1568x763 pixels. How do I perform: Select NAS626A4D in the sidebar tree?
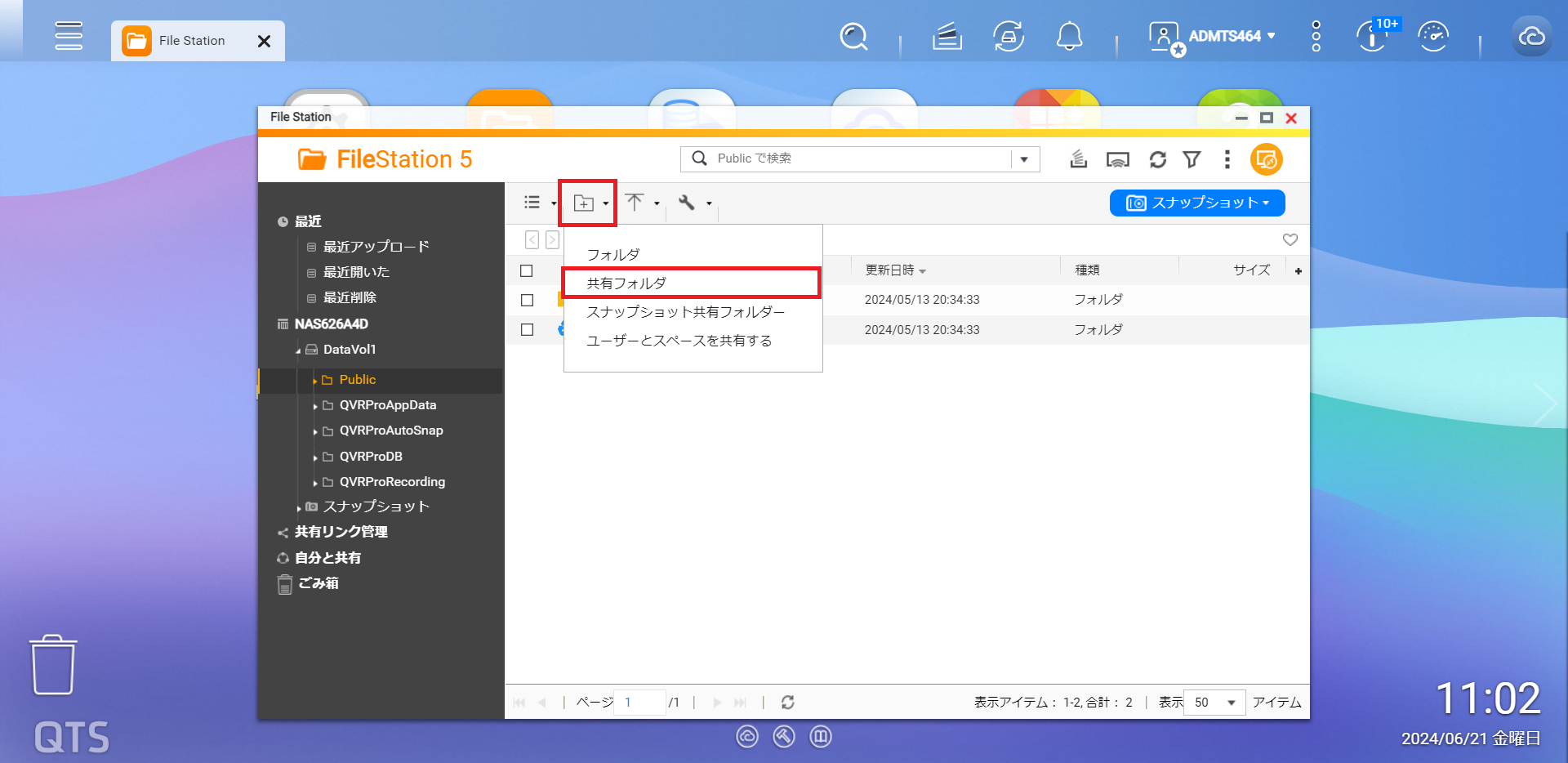point(331,324)
